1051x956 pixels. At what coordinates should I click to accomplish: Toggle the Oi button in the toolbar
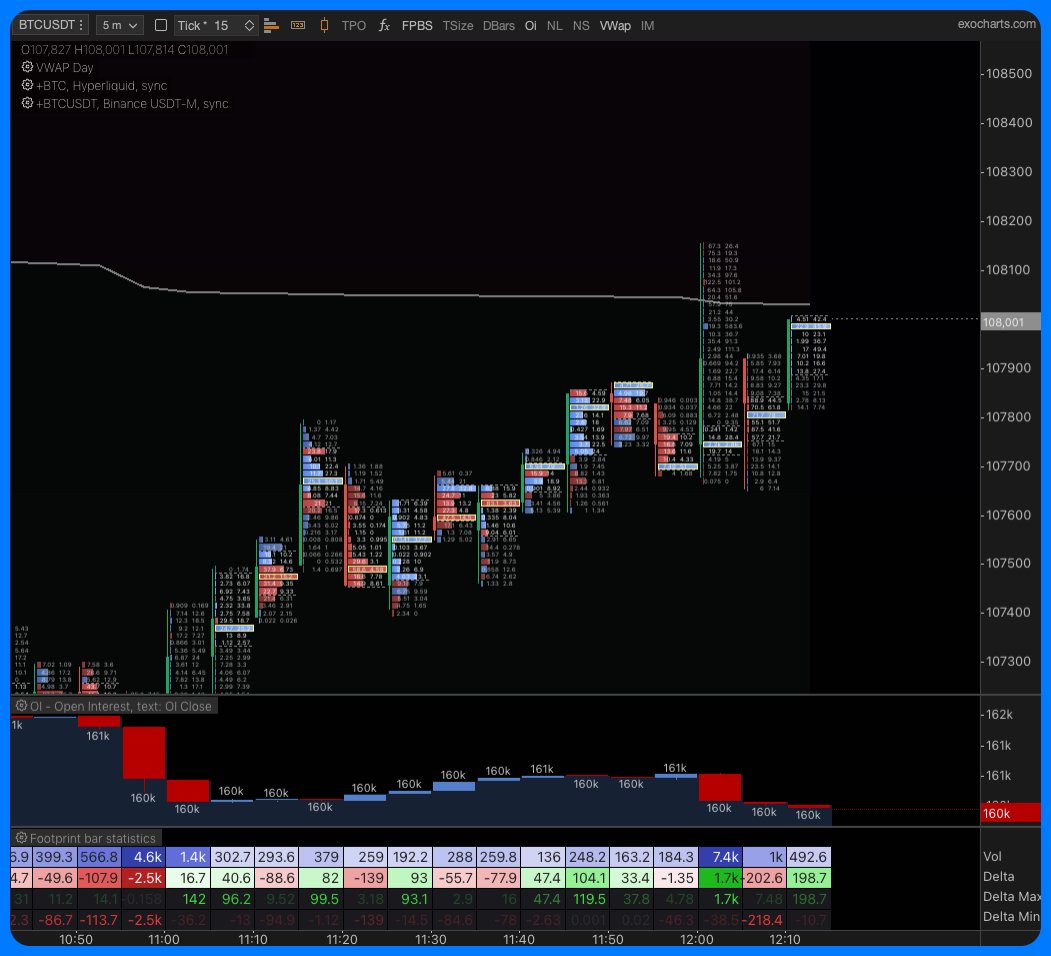[x=530, y=26]
